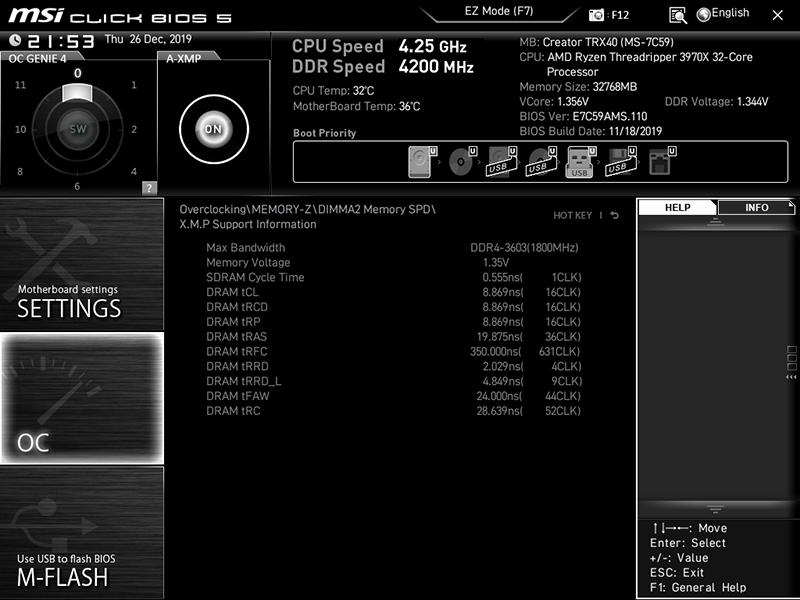Close the BIOS with the X icon
Viewport: 800px width, 600px height.
pos(778,15)
